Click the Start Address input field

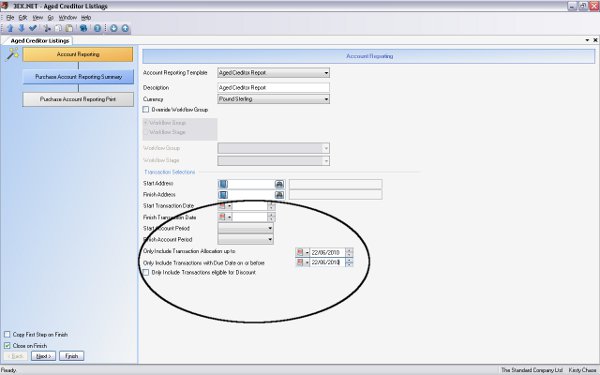[x=251, y=184]
